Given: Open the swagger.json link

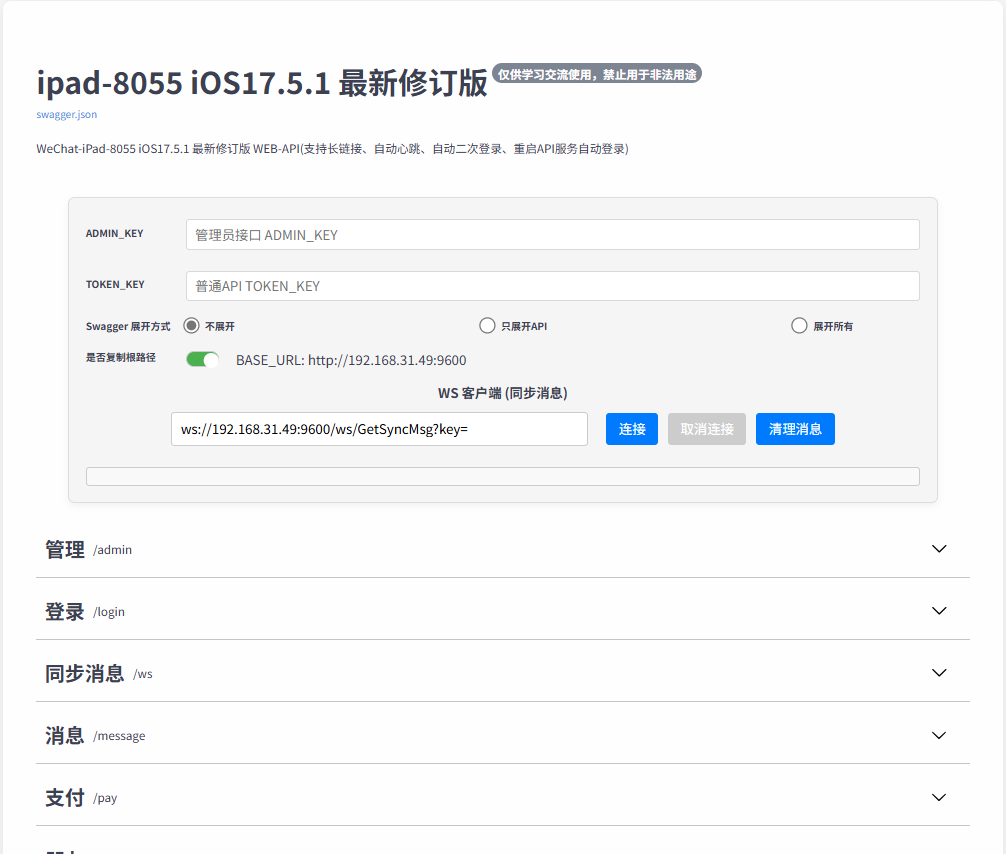Looking at the screenshot, I should point(67,114).
